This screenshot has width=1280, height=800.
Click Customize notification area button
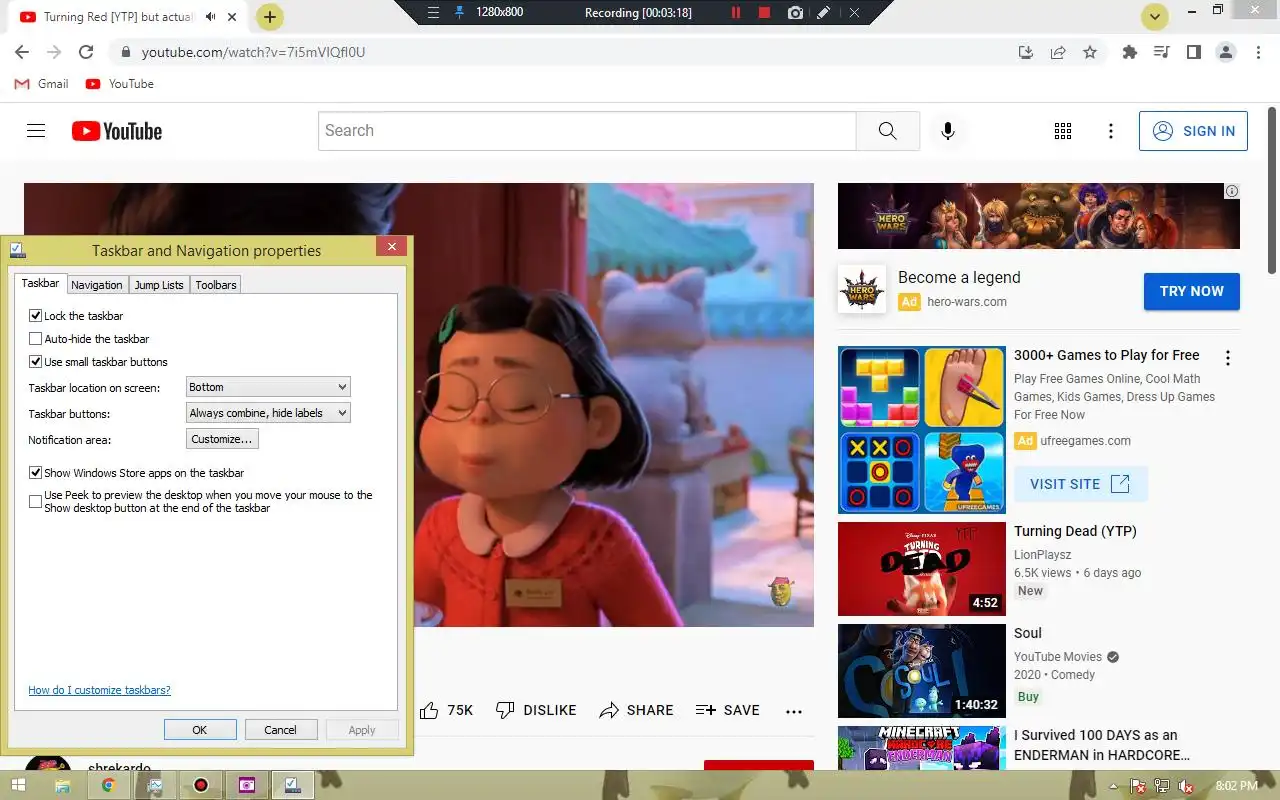tap(222, 439)
